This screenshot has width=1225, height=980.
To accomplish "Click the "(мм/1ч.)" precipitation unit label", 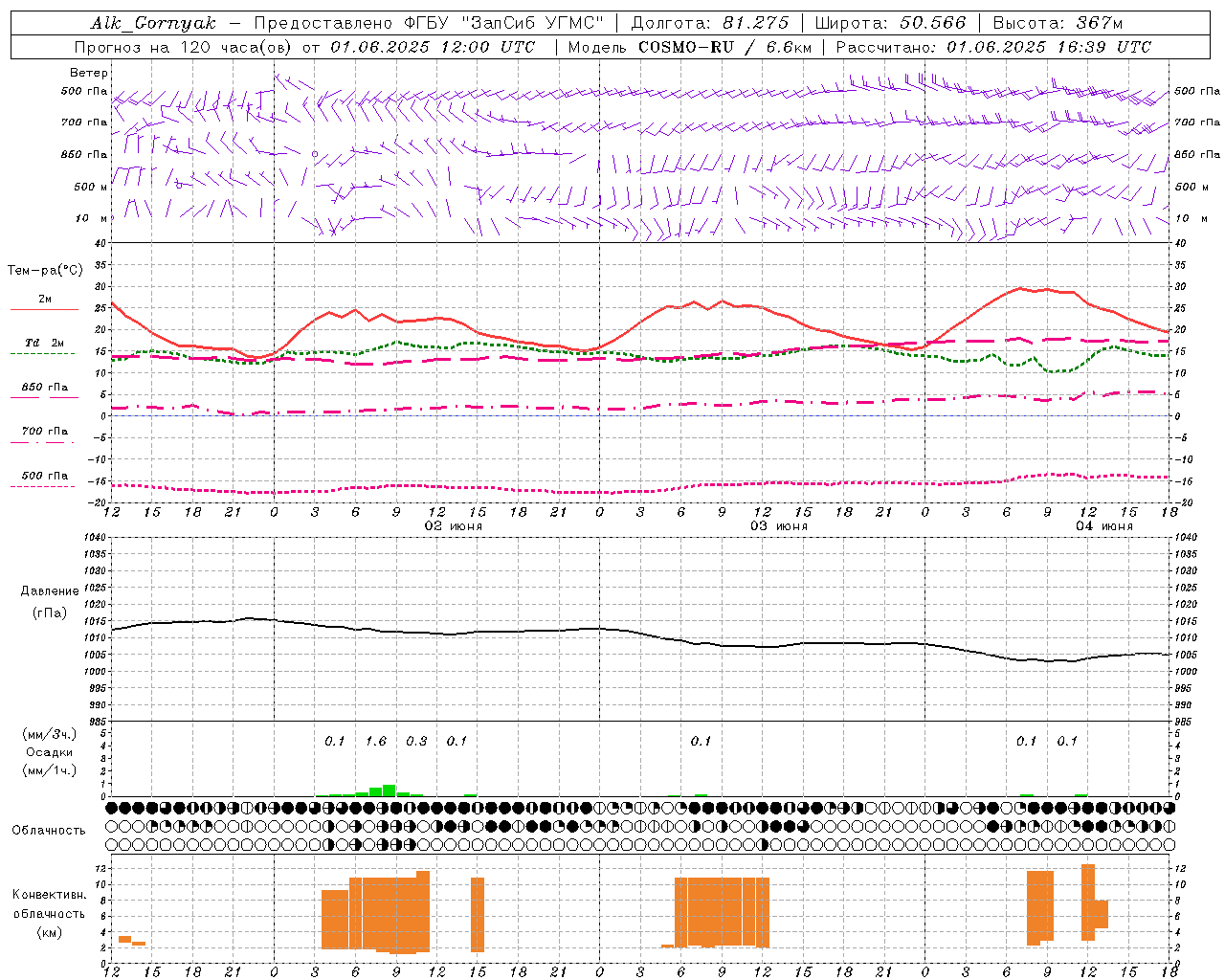I will tap(50, 770).
